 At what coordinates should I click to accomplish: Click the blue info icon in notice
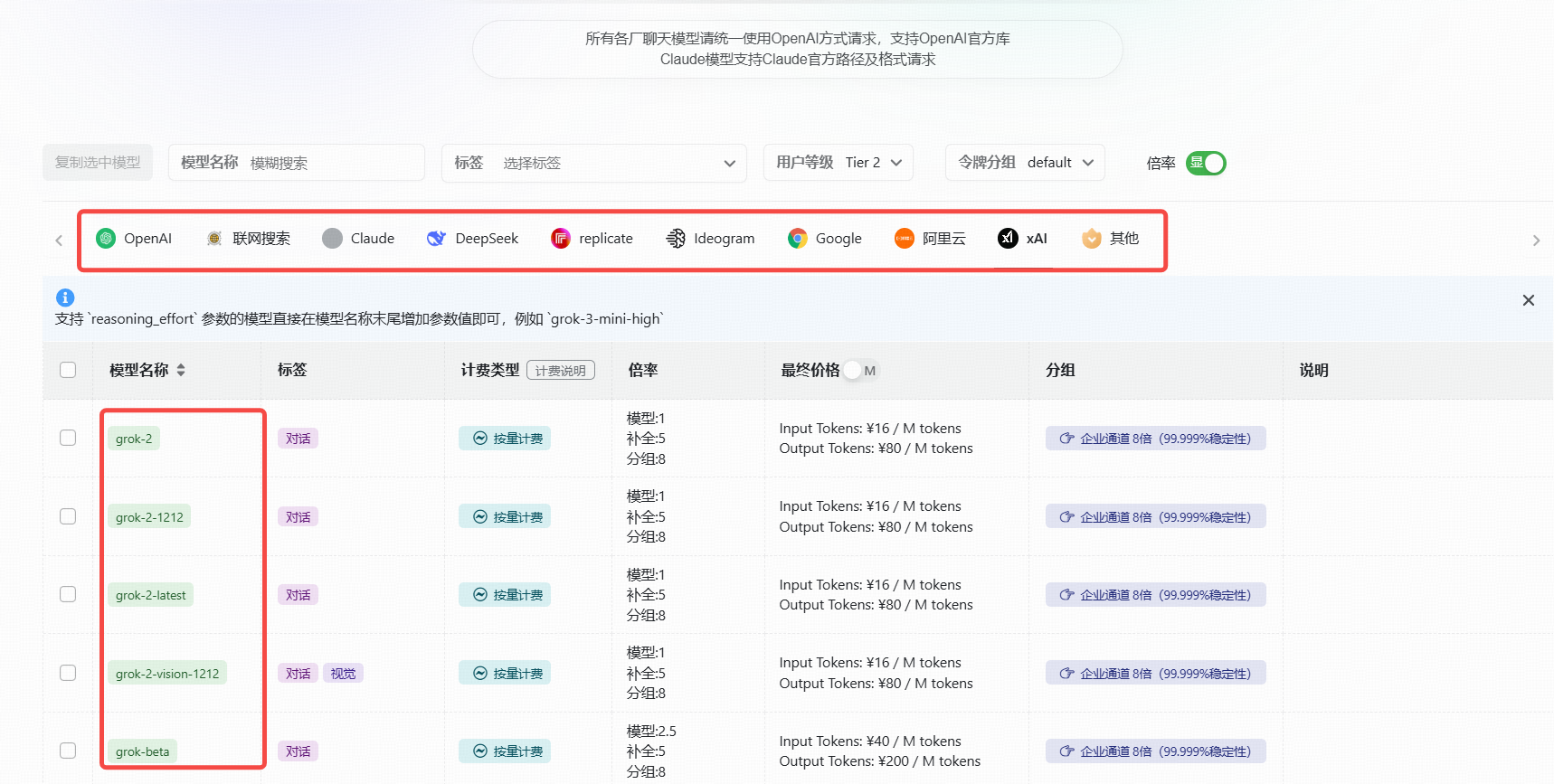pos(65,298)
